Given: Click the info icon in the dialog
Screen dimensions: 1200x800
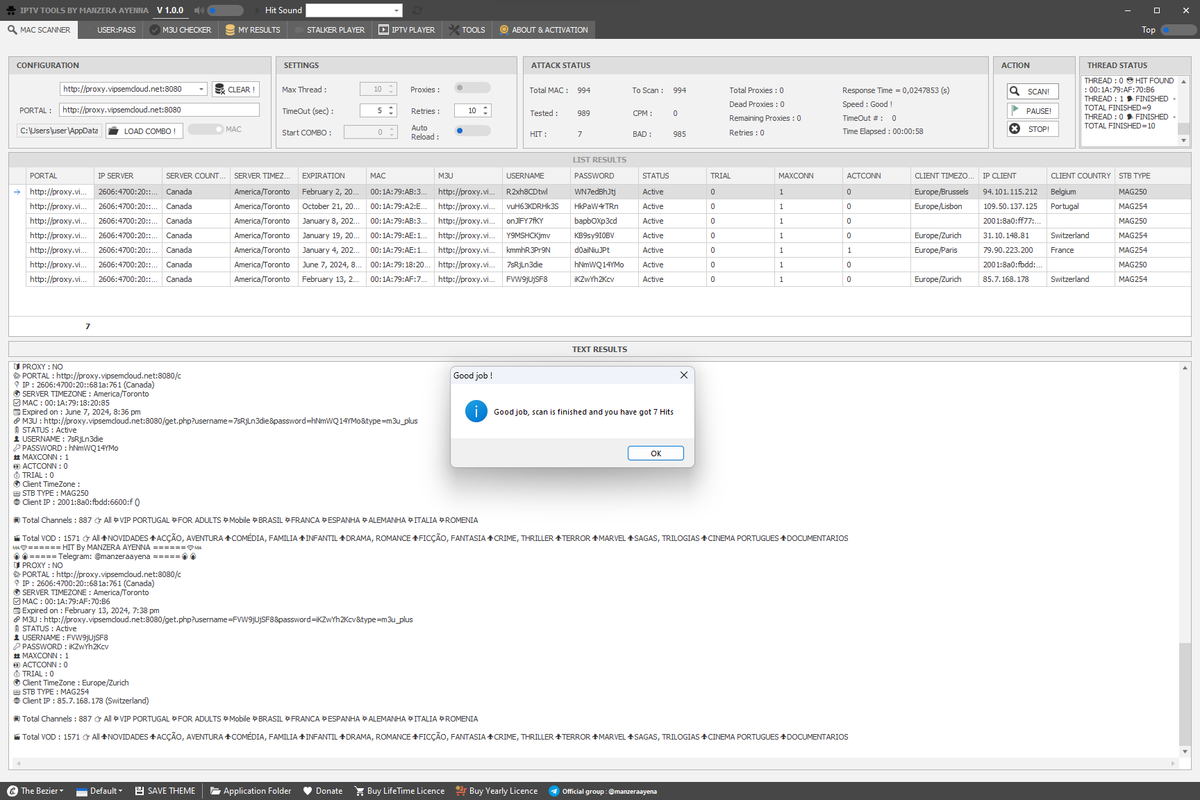Looking at the screenshot, I should click(478, 412).
